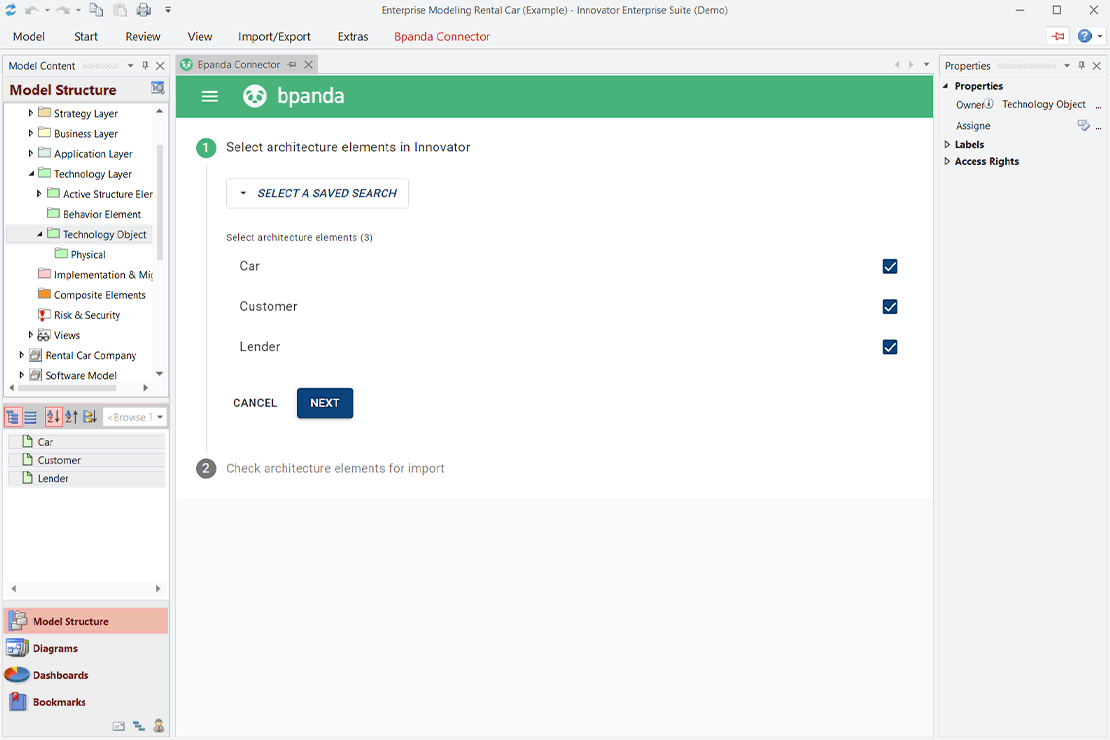1110x740 pixels.
Task: Open the Select a Saved Search dropdown
Action: coord(317,193)
